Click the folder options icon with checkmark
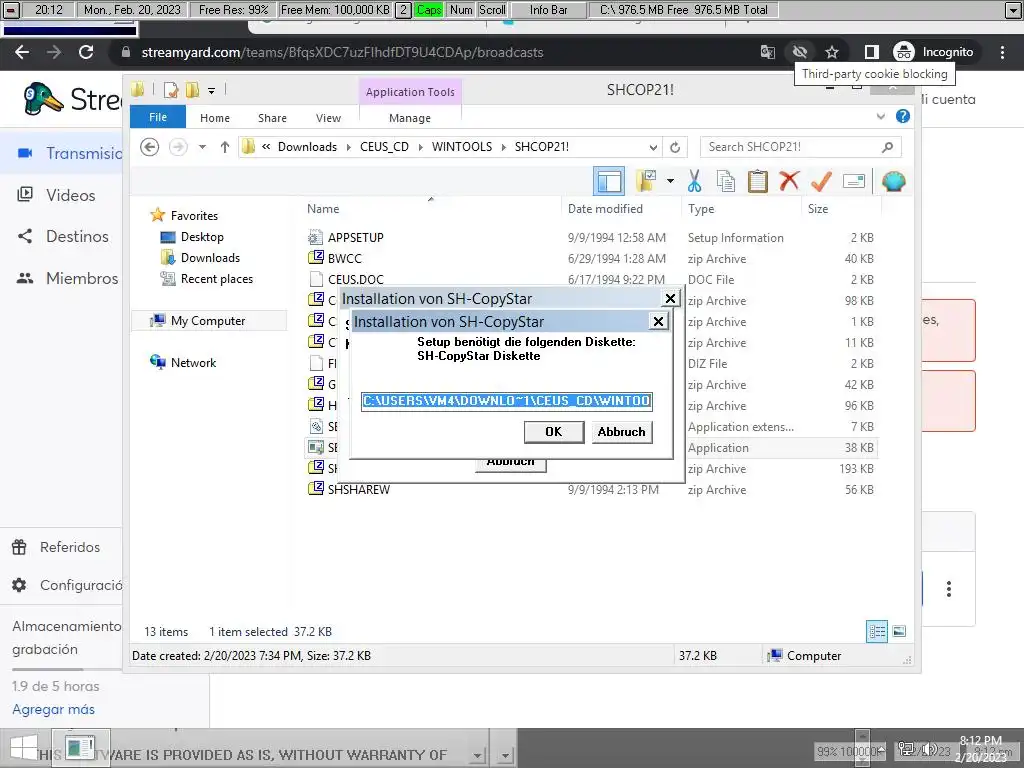1024x768 pixels. (646, 181)
